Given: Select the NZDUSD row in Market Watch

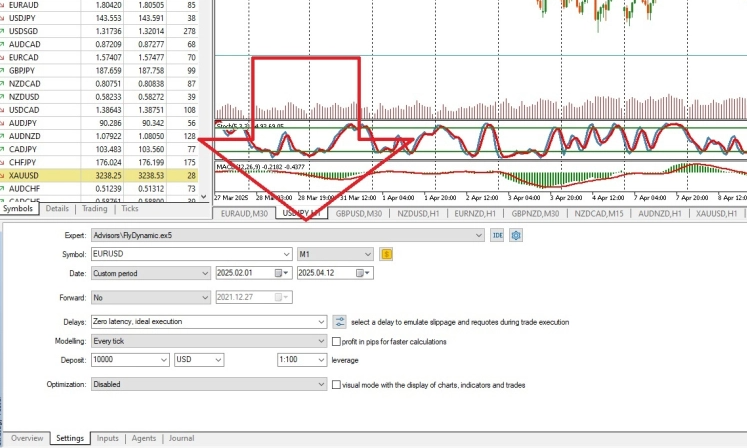Looking at the screenshot, I should coord(99,97).
